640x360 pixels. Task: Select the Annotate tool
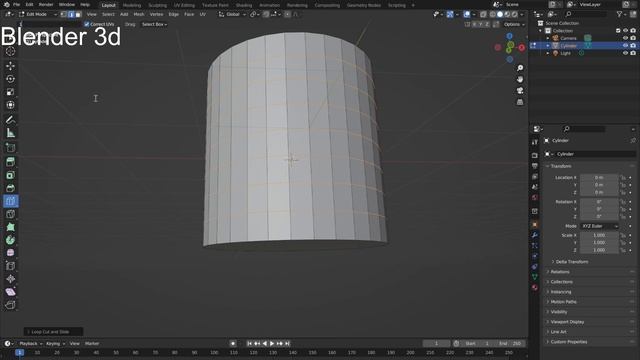tap(11, 120)
